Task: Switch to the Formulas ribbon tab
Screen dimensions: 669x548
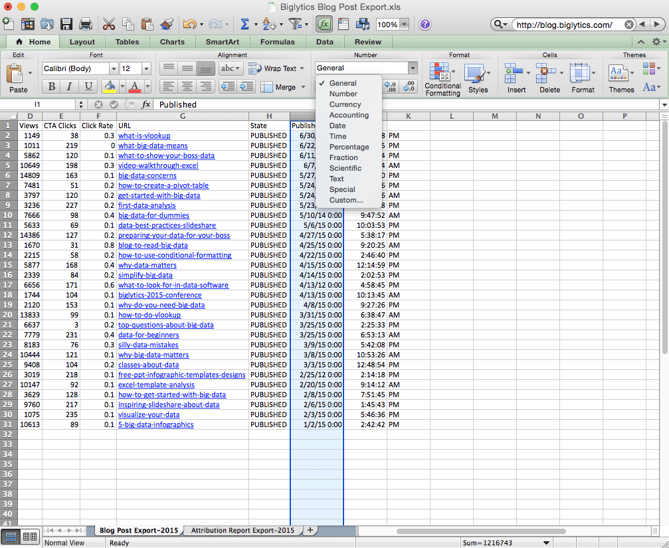Action: click(277, 42)
